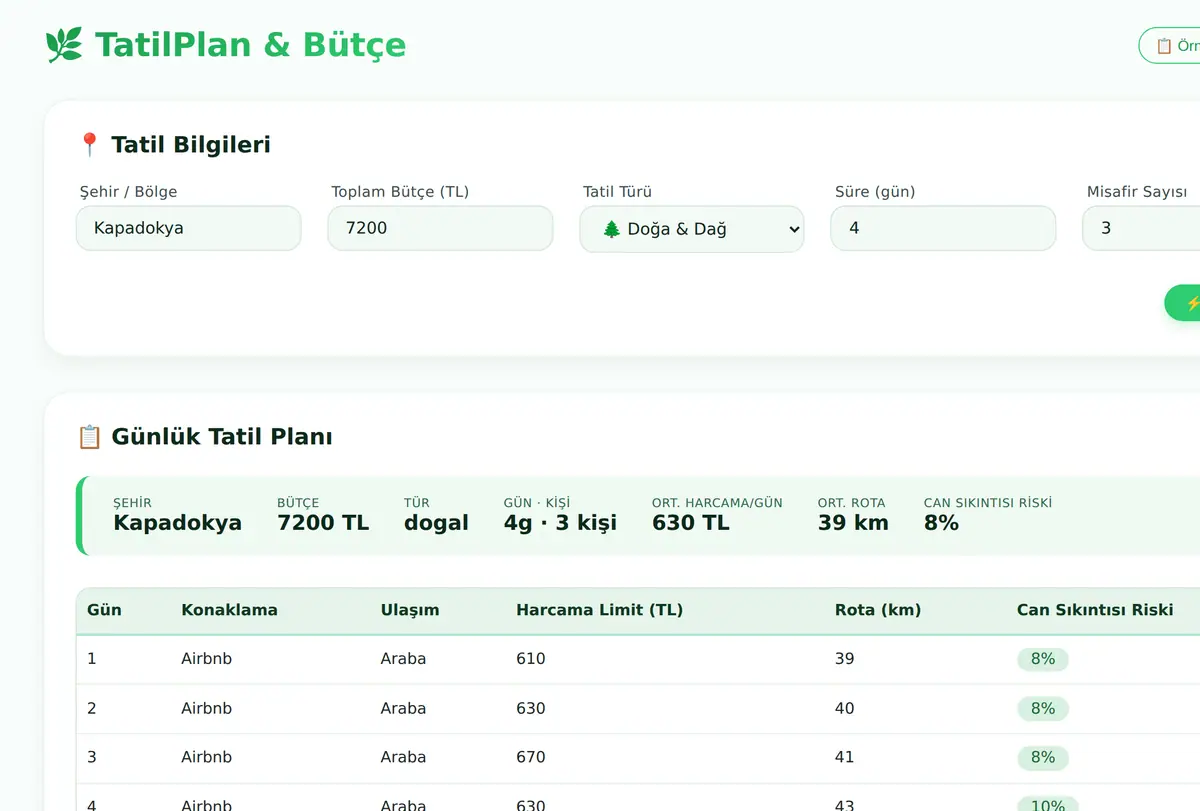Select the Araba cell in day 2 row
The height and width of the screenshot is (811, 1200).
click(x=403, y=708)
